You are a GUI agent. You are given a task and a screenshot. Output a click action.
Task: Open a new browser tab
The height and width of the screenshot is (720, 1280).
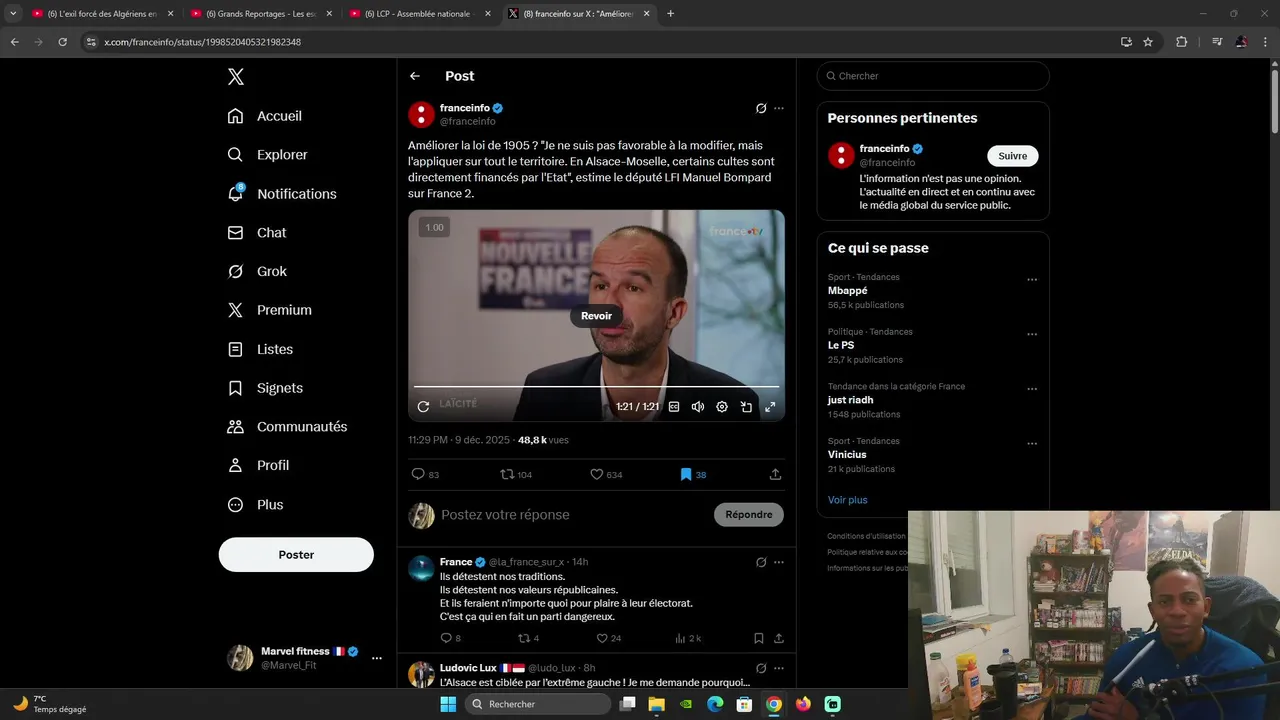coord(670,14)
